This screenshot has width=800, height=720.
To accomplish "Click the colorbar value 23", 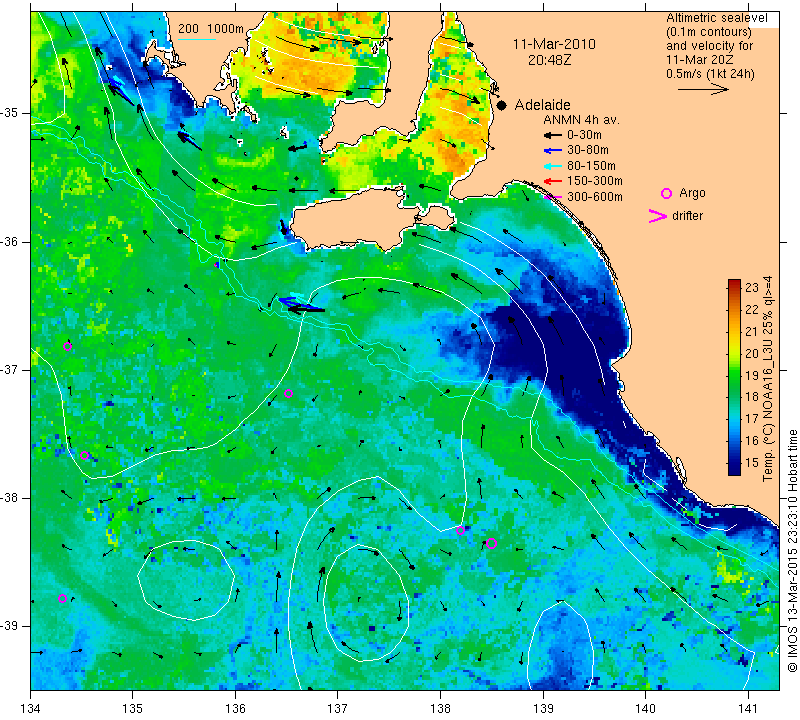I will coord(752,287).
